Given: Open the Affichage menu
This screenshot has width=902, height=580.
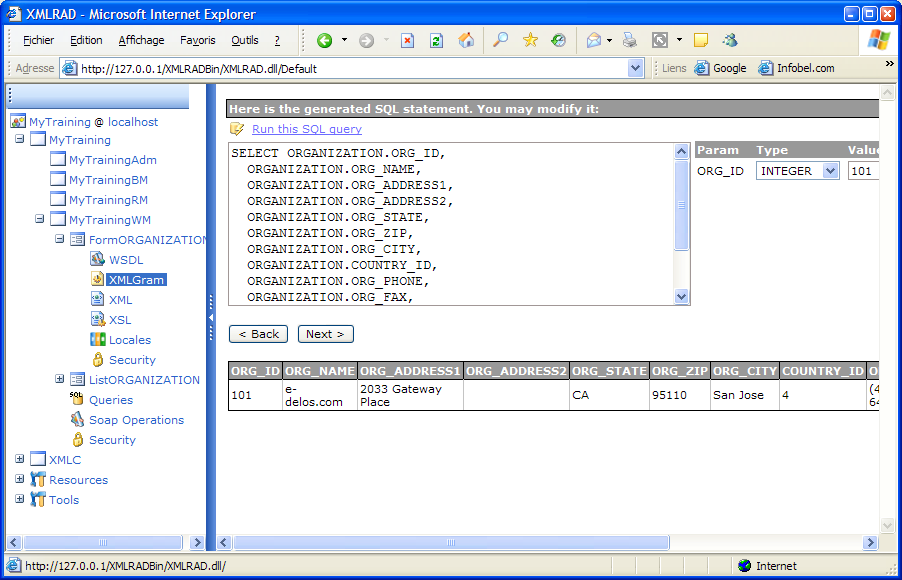Looking at the screenshot, I should tap(141, 41).
